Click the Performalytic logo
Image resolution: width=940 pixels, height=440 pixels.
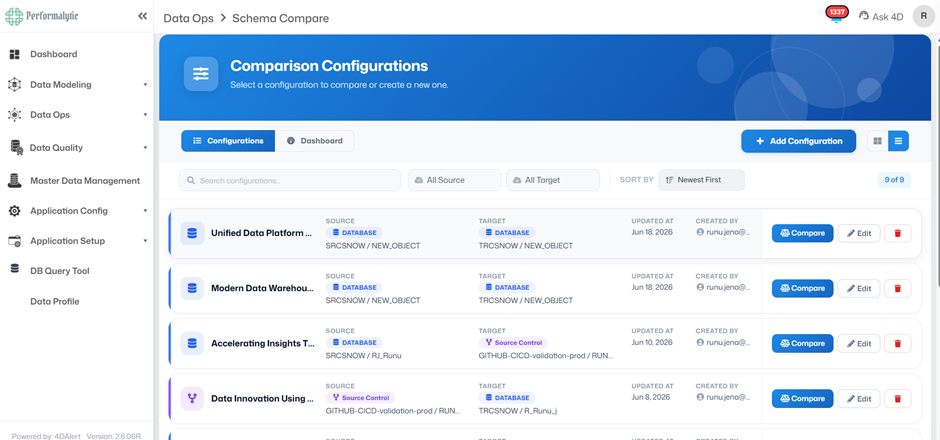[41, 16]
